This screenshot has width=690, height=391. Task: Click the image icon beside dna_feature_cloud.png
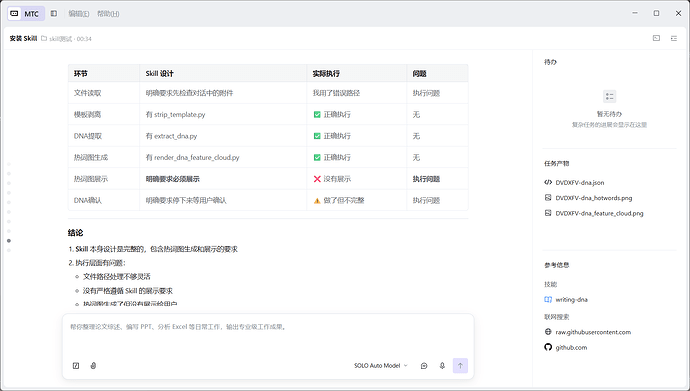click(x=548, y=213)
